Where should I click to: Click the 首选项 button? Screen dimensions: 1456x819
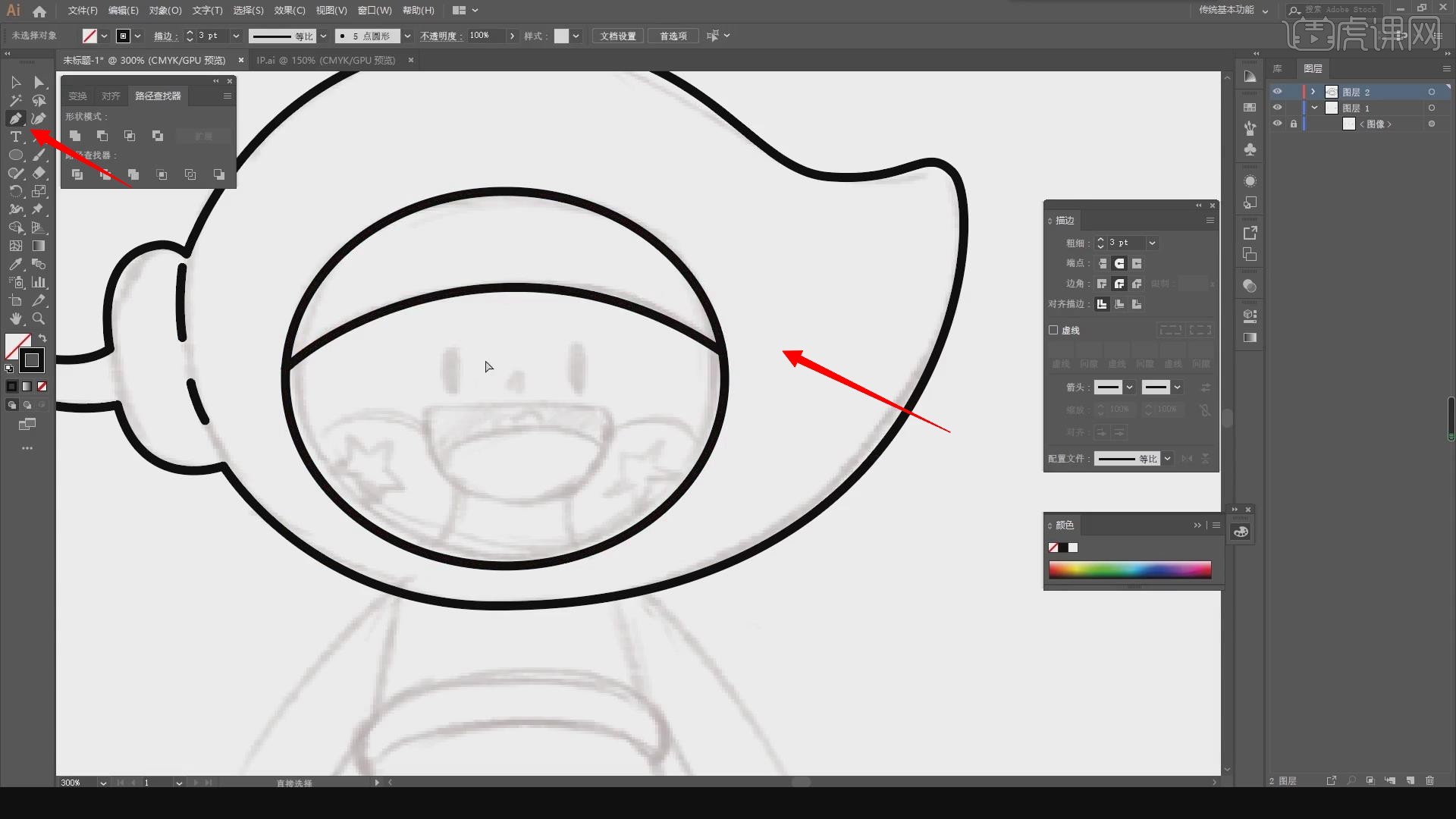[673, 36]
